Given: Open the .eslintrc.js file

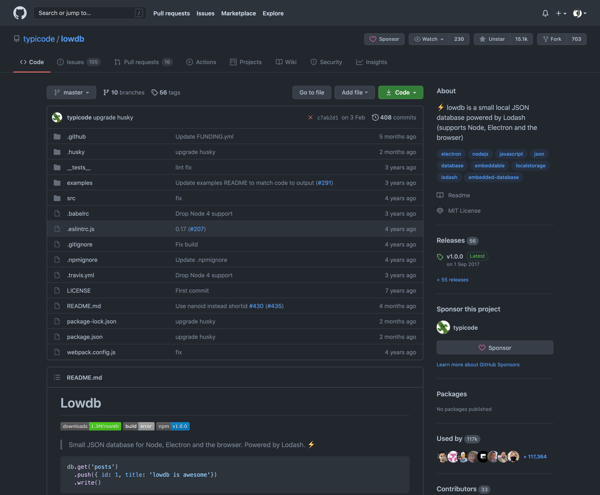Looking at the screenshot, I should [80, 229].
